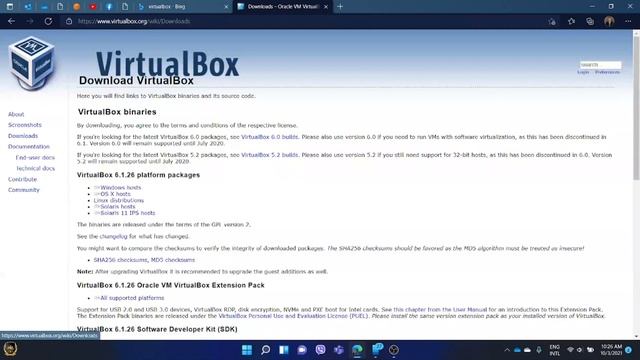Click the scrollbar down arrow
This screenshot has height=360, width=640.
(x=636, y=336)
